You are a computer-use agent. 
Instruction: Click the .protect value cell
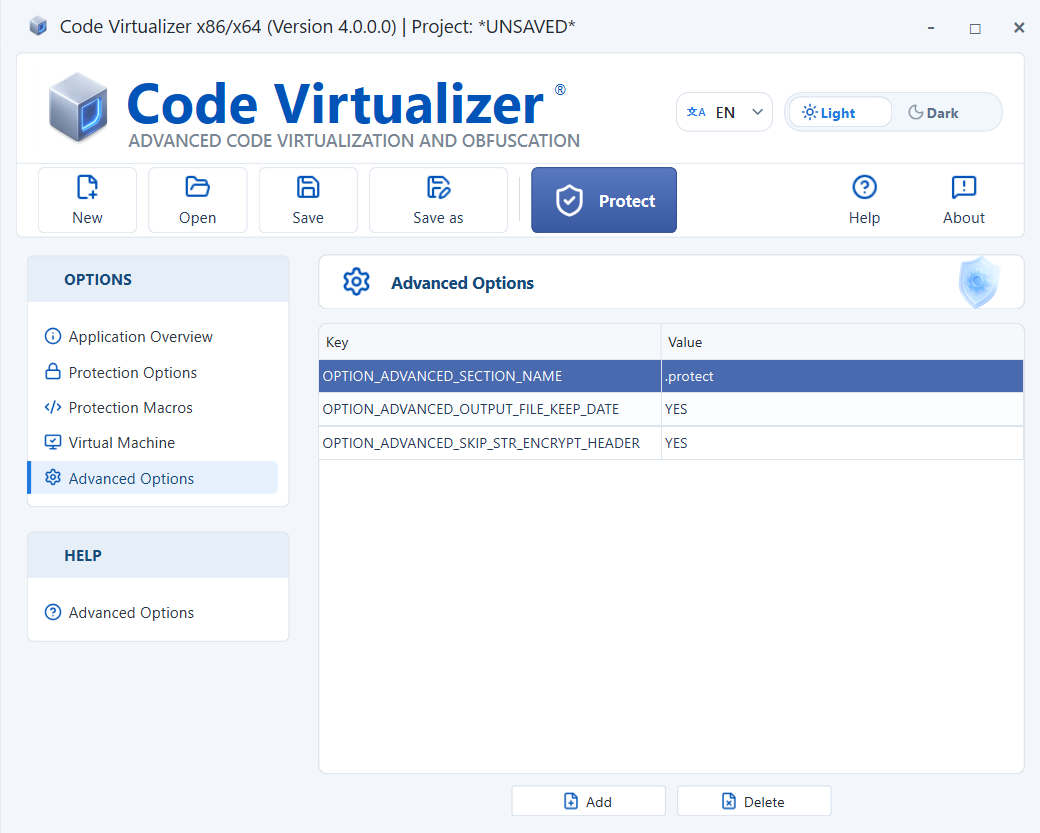click(842, 376)
